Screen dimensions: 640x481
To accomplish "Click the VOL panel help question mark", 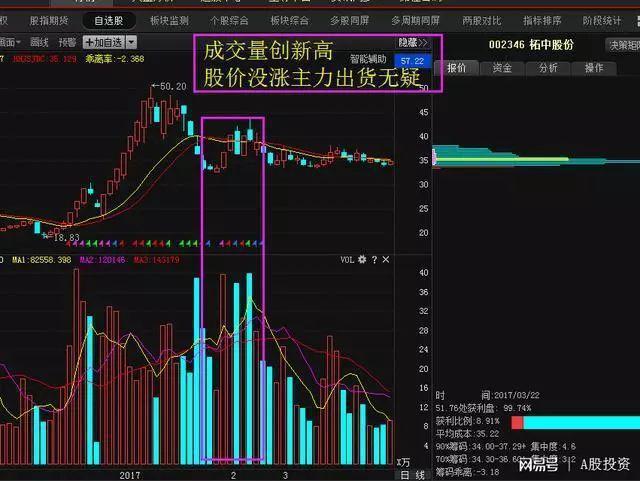I will 374,260.
